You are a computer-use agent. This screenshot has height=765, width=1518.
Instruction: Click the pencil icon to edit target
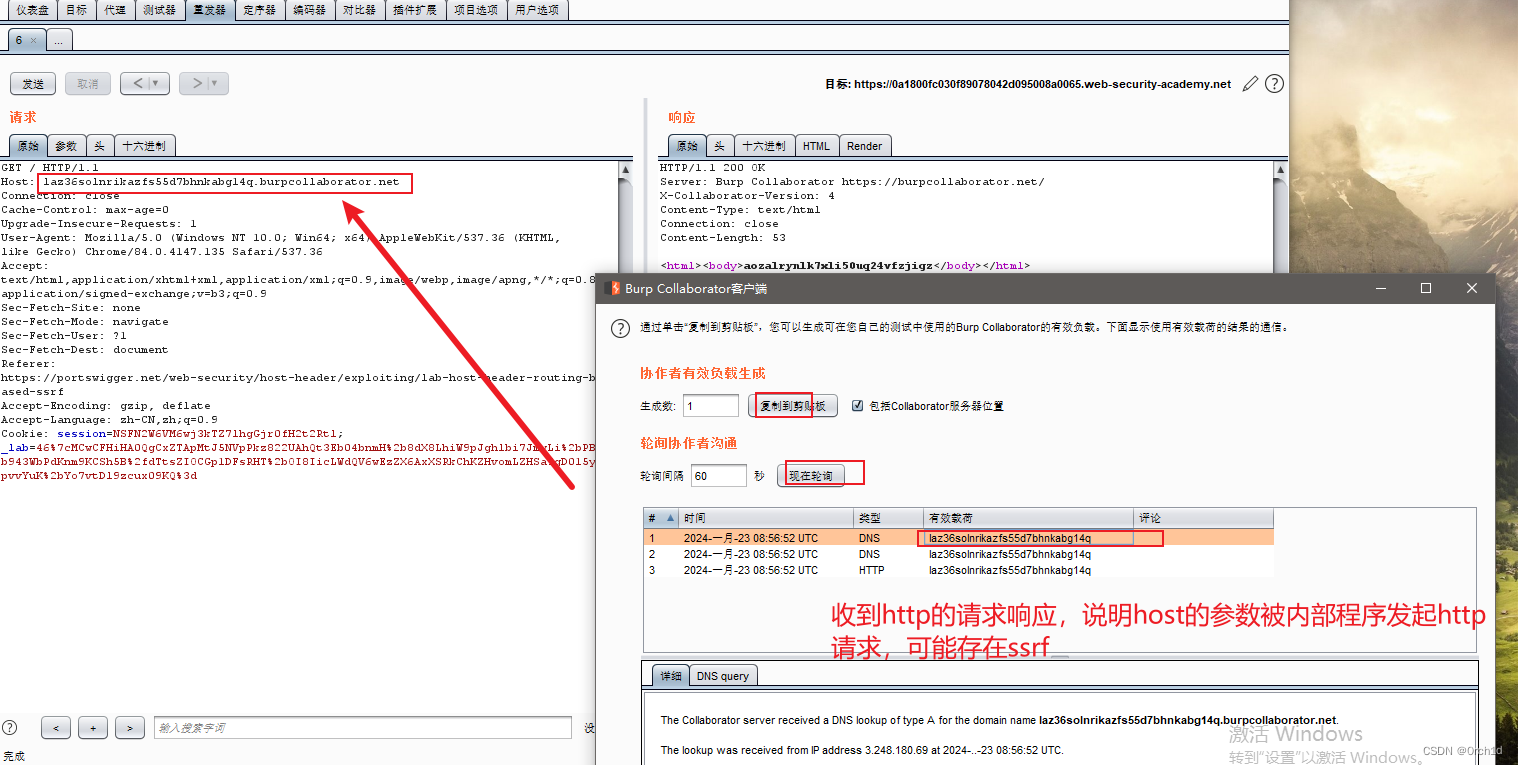1250,84
